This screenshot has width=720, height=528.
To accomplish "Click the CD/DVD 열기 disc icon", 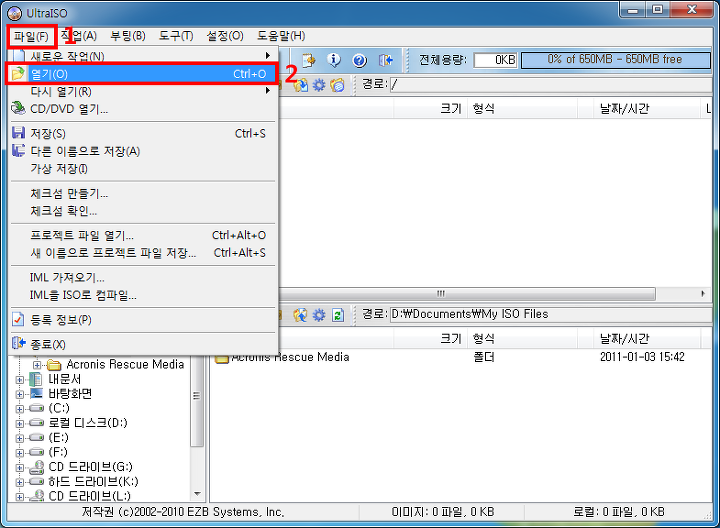I will pyautogui.click(x=18, y=108).
